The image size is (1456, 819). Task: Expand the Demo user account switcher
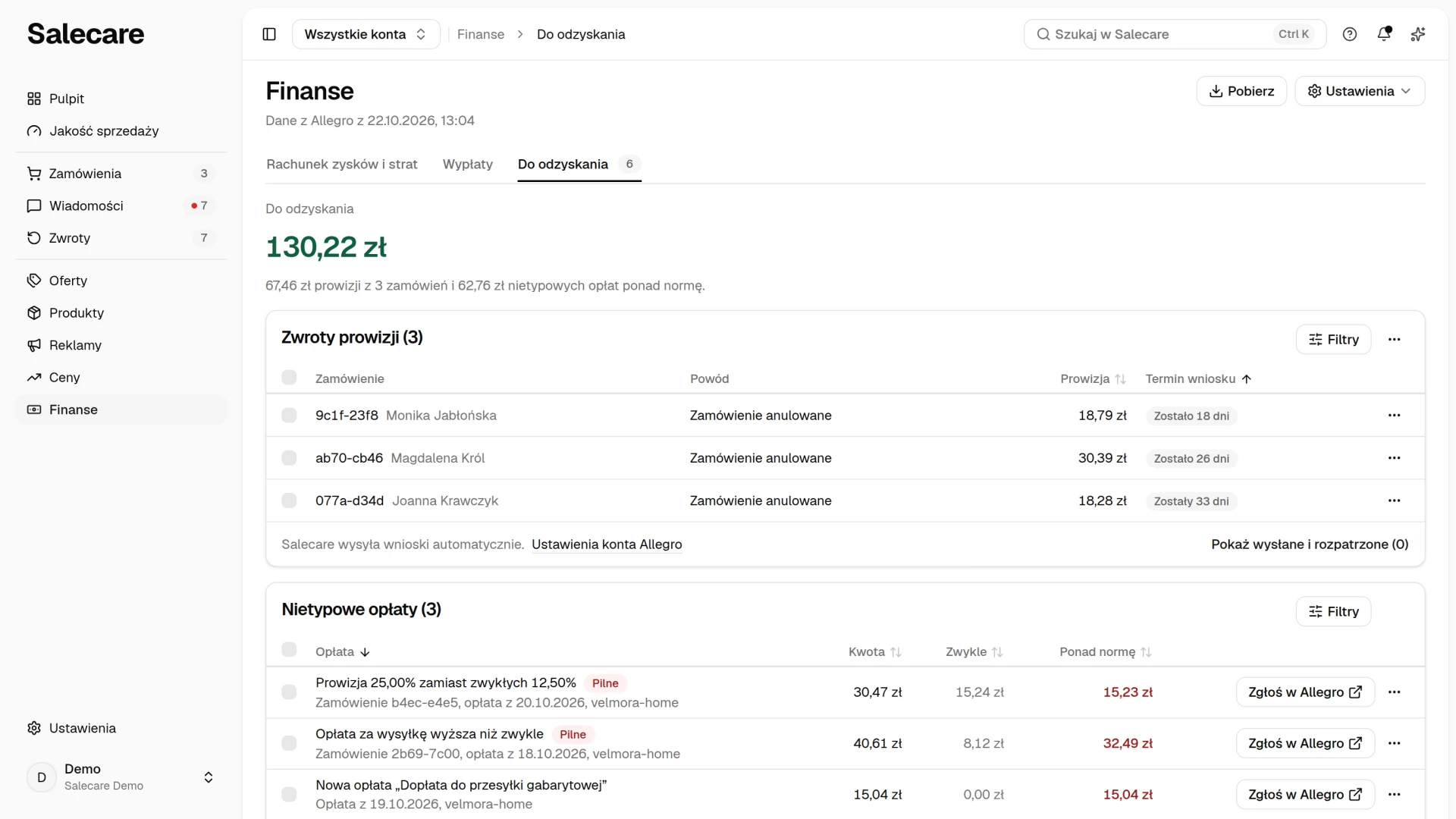(x=121, y=777)
